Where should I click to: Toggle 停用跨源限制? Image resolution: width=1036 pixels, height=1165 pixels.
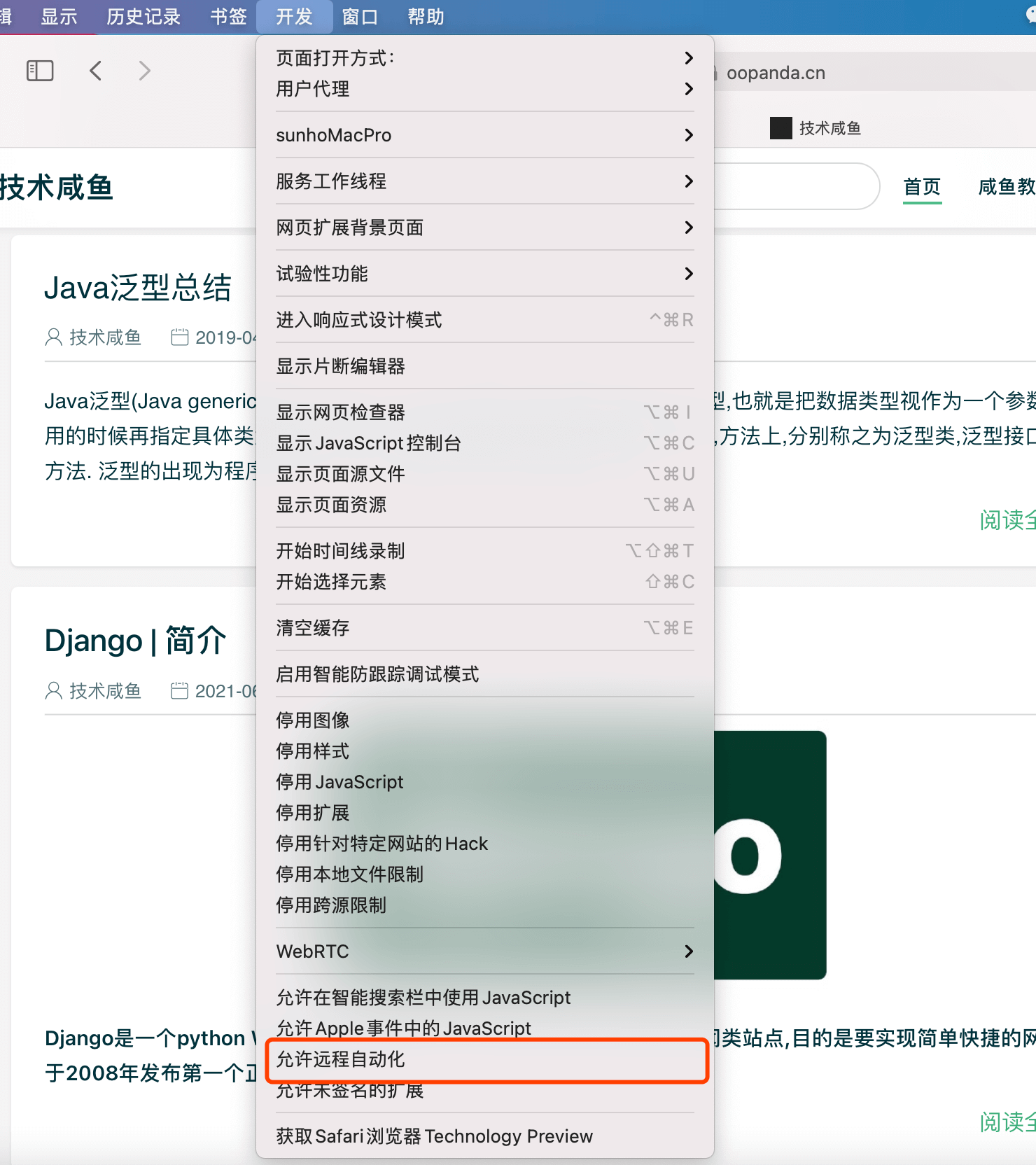(x=485, y=905)
